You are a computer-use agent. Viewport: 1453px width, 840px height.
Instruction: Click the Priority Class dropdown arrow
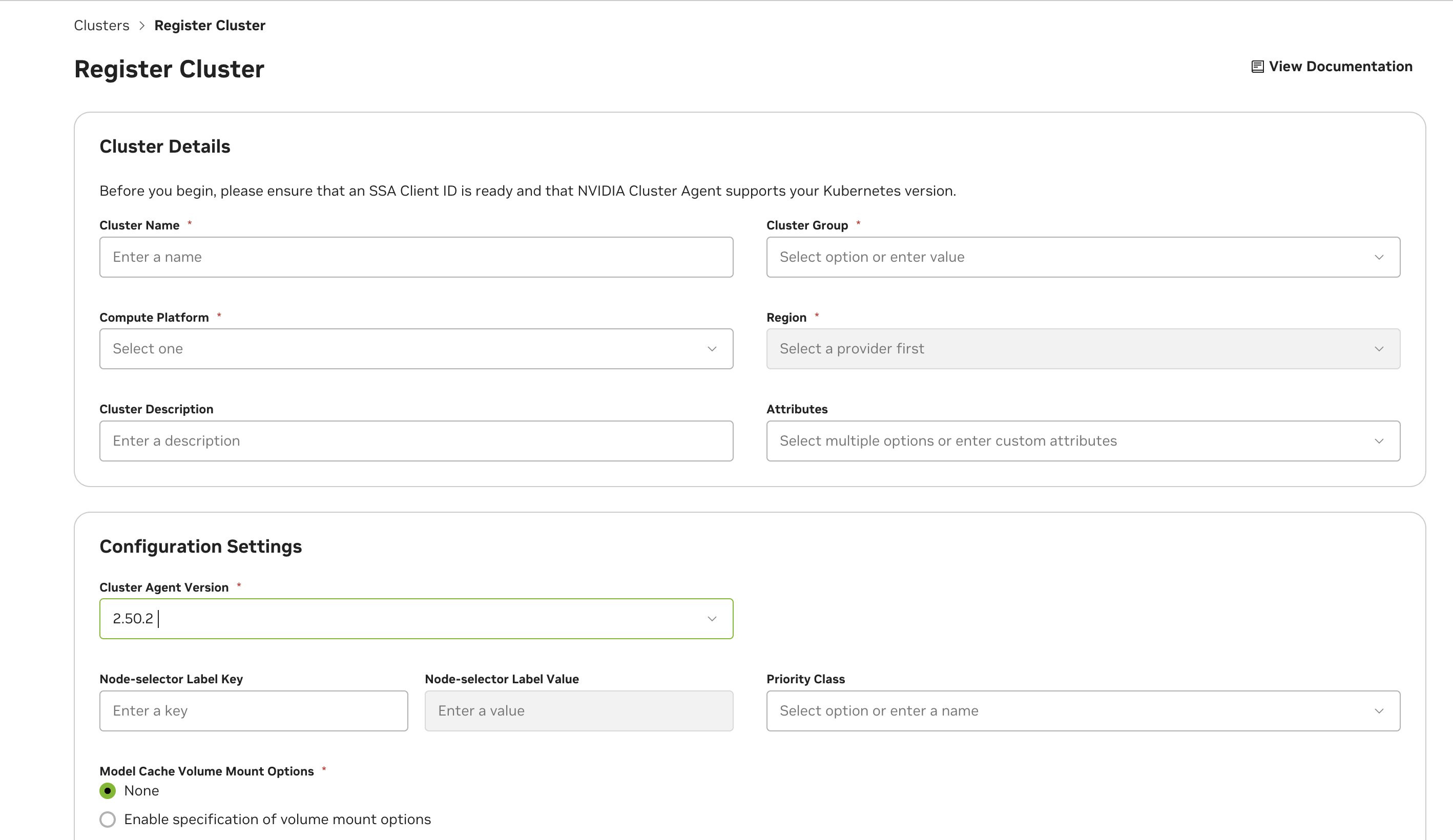click(1380, 711)
